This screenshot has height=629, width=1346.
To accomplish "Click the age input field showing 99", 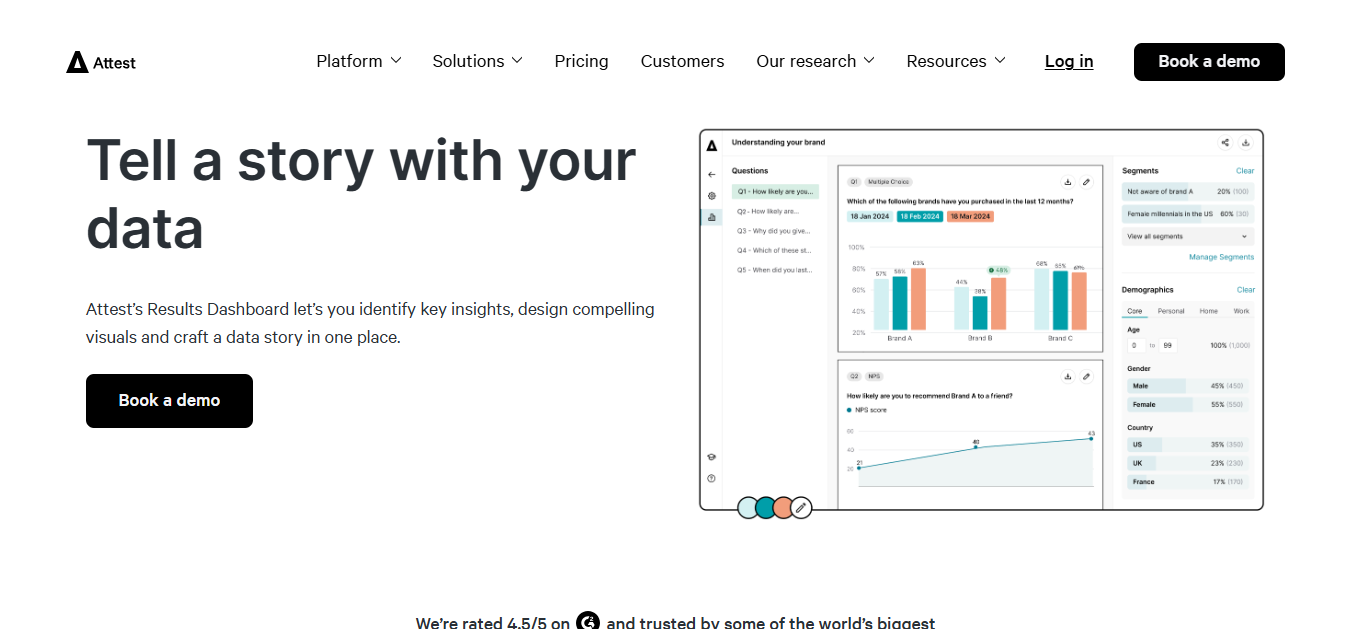I will [1168, 345].
